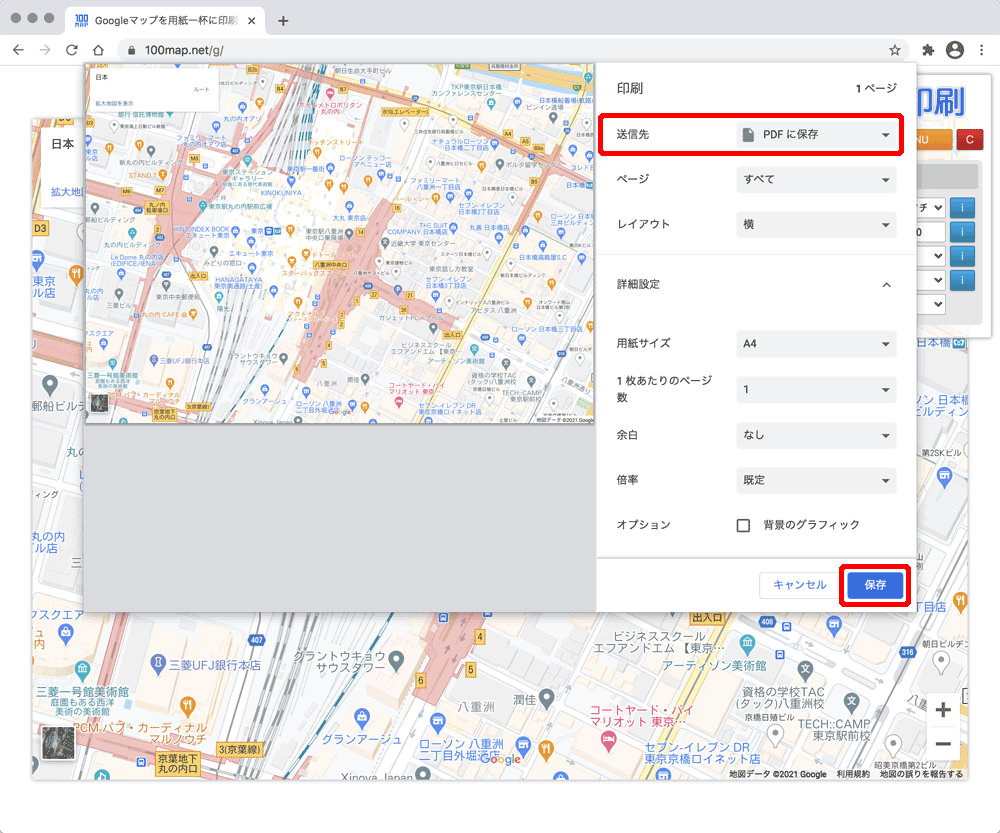The height and width of the screenshot is (833, 1000).
Task: Click the top blue i info button
Action: [x=962, y=207]
